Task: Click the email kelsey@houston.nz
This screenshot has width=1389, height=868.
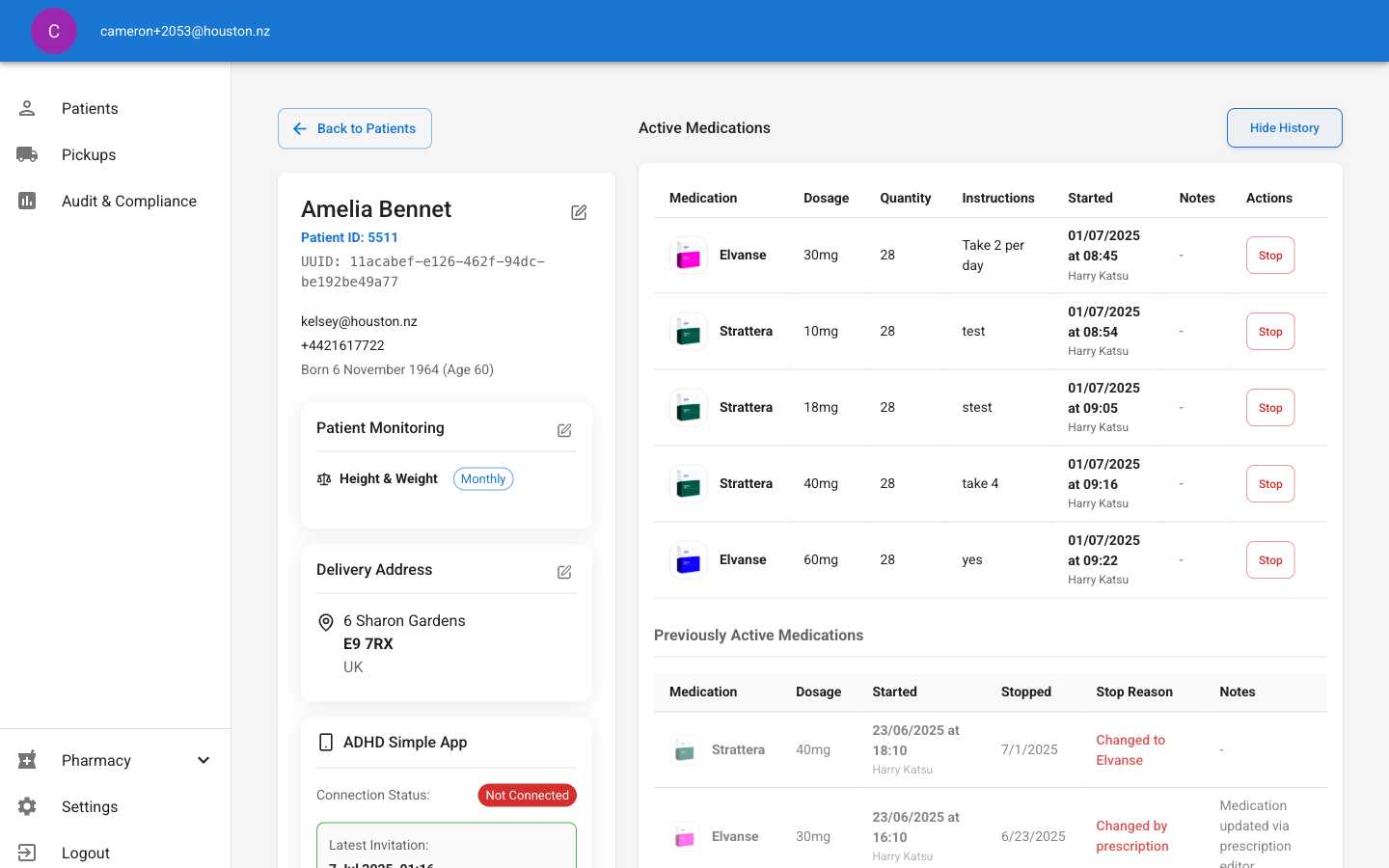Action: [359, 321]
